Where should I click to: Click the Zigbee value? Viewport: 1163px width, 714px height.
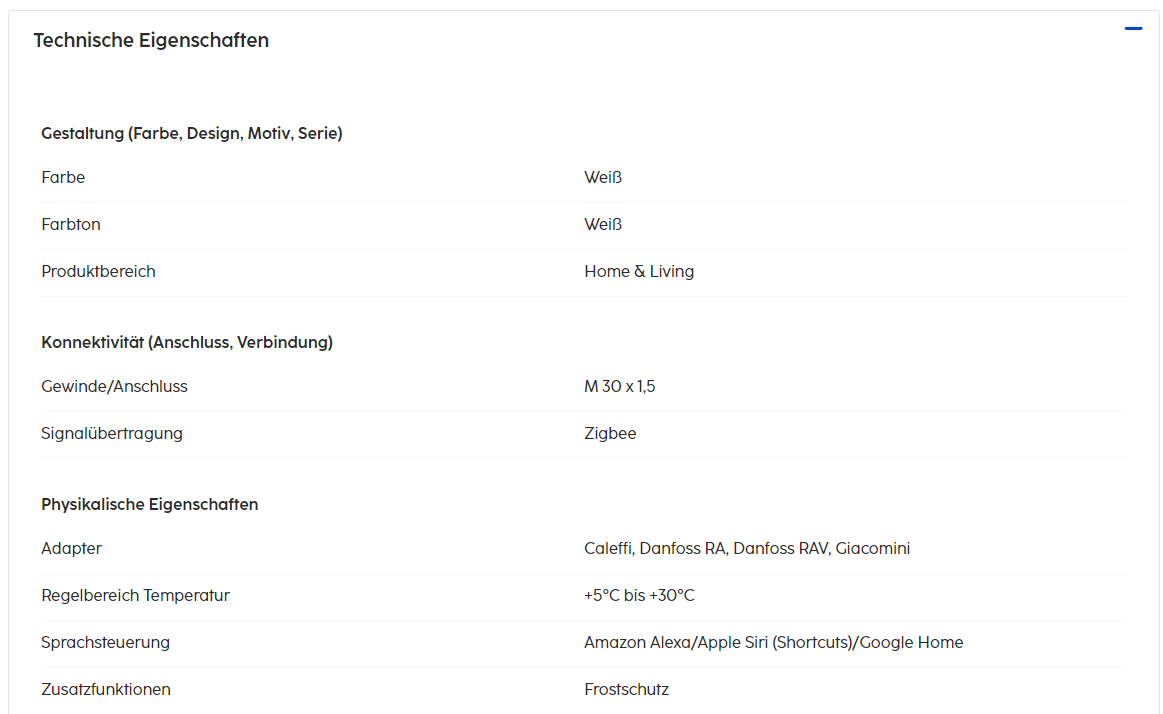pyautogui.click(x=610, y=433)
